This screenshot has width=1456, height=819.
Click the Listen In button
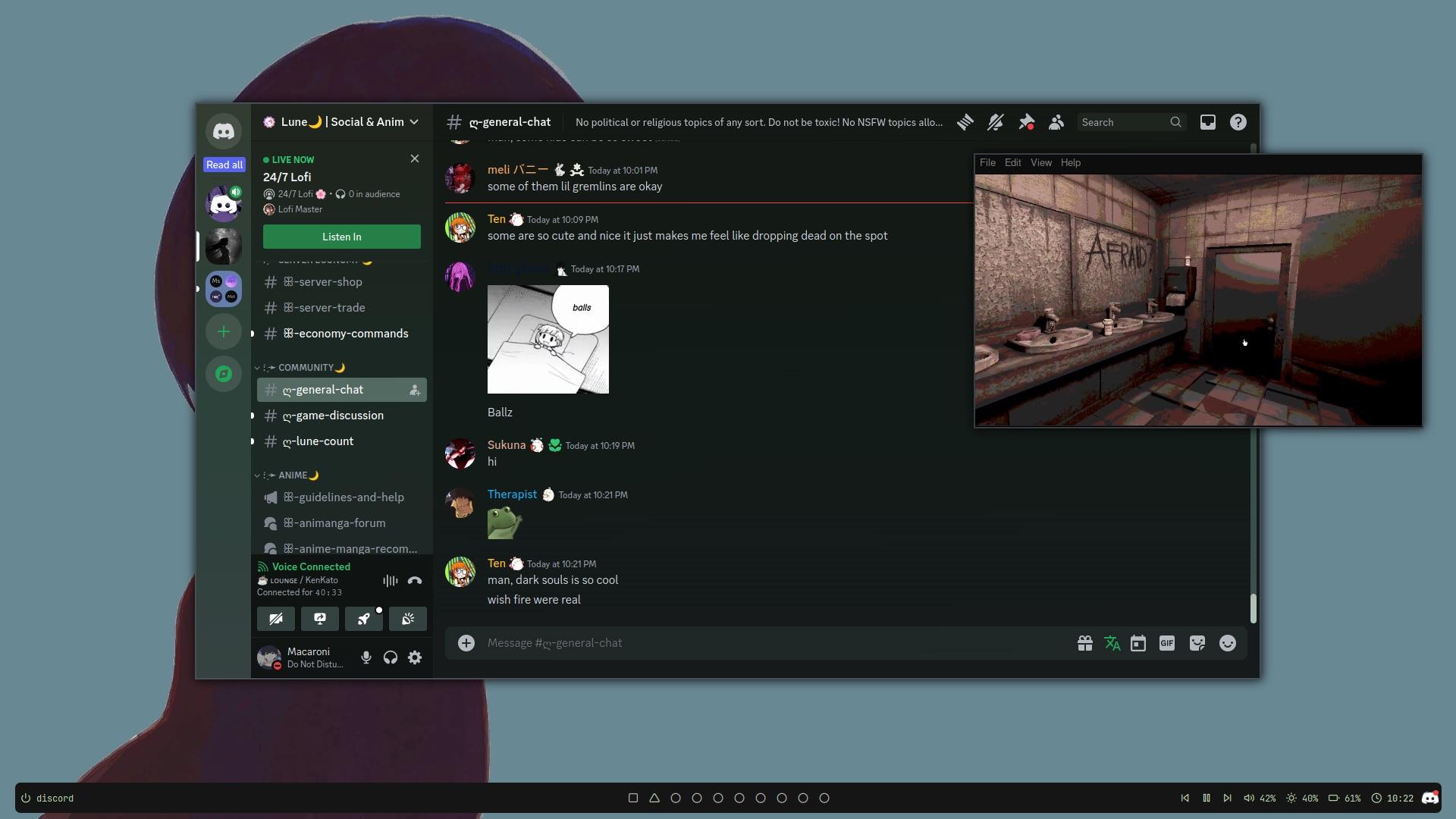[341, 237]
